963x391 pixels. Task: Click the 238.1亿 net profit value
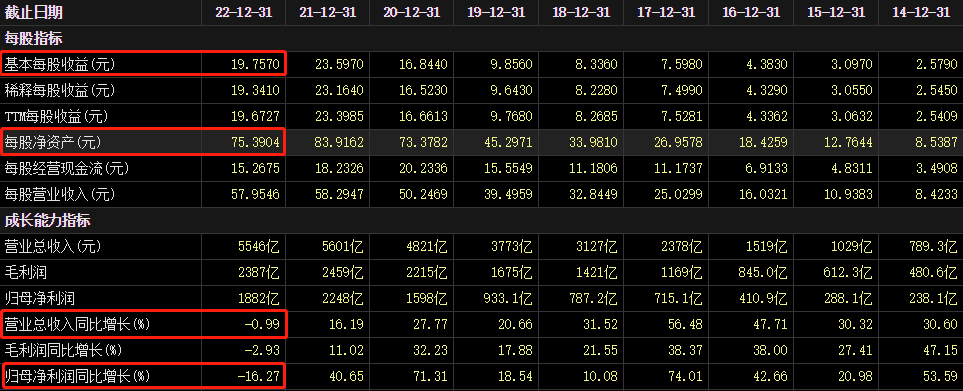pyautogui.click(x=933, y=299)
